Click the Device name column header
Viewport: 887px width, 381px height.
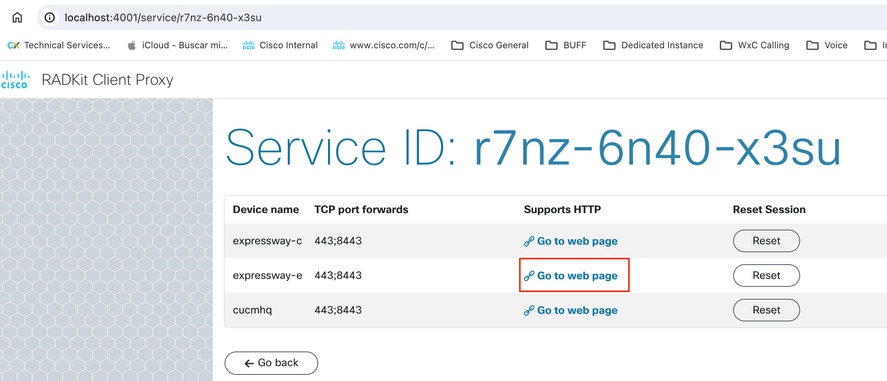(266, 210)
